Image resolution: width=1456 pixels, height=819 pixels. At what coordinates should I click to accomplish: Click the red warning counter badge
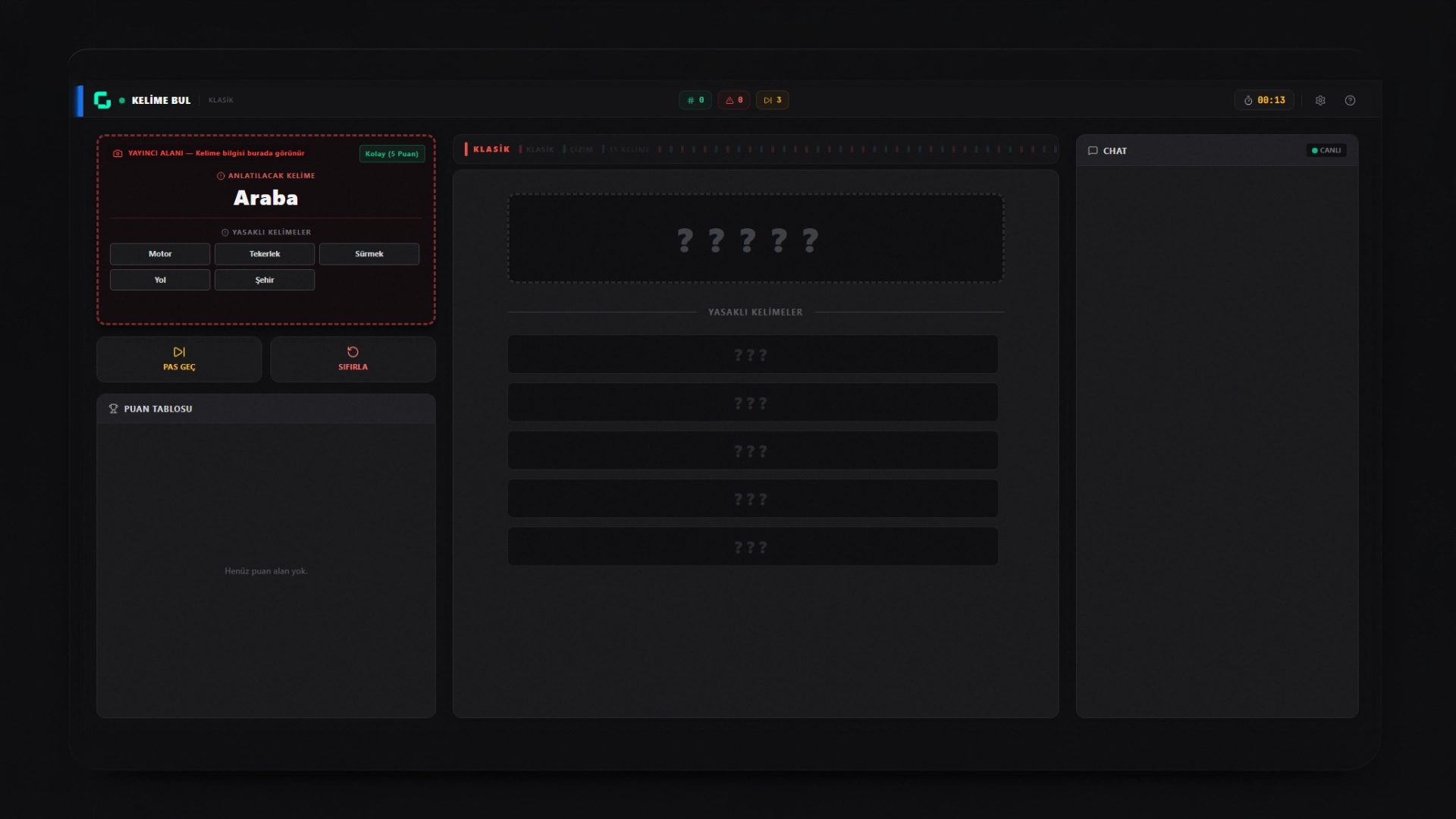[x=733, y=100]
